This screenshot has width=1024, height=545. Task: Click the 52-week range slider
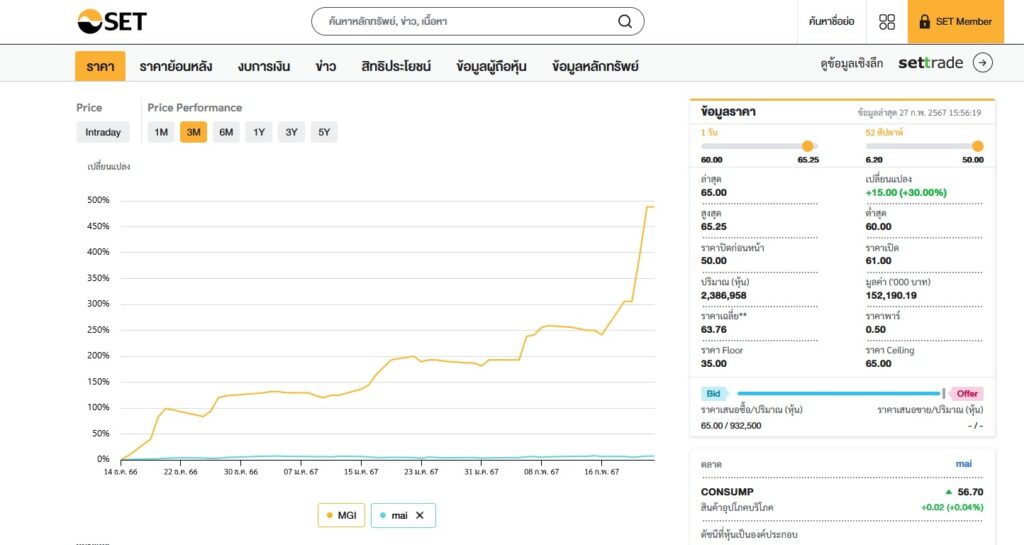924,146
